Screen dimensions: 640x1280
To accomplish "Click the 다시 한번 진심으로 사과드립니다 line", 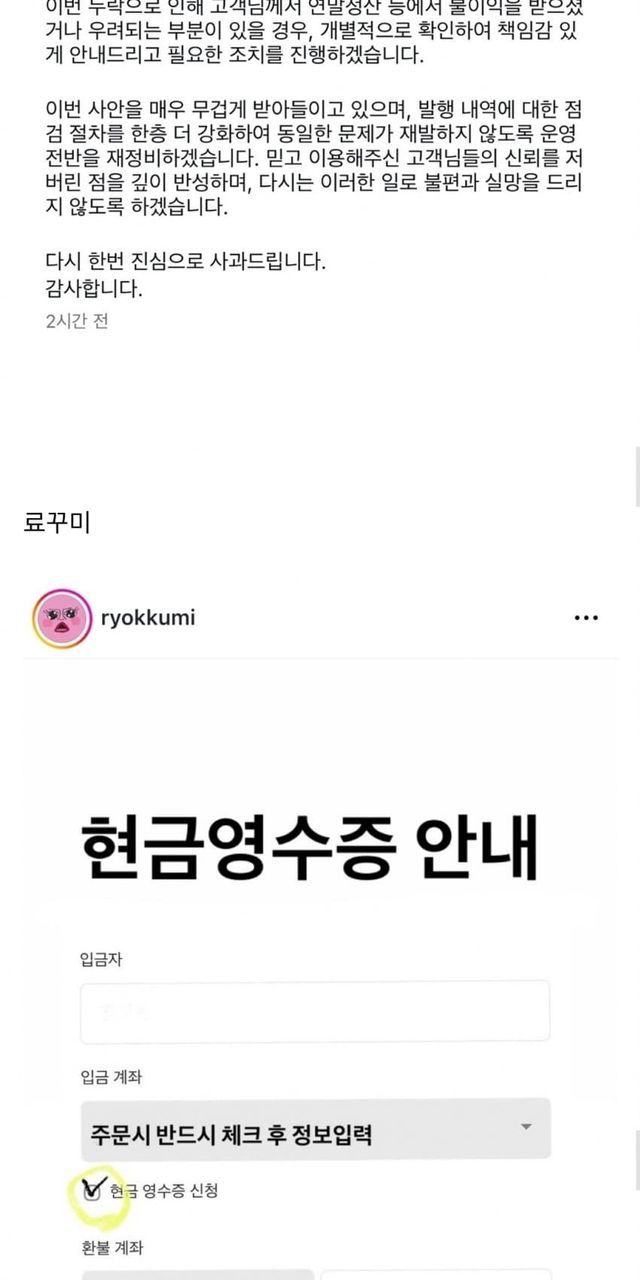I will pyautogui.click(x=186, y=263).
